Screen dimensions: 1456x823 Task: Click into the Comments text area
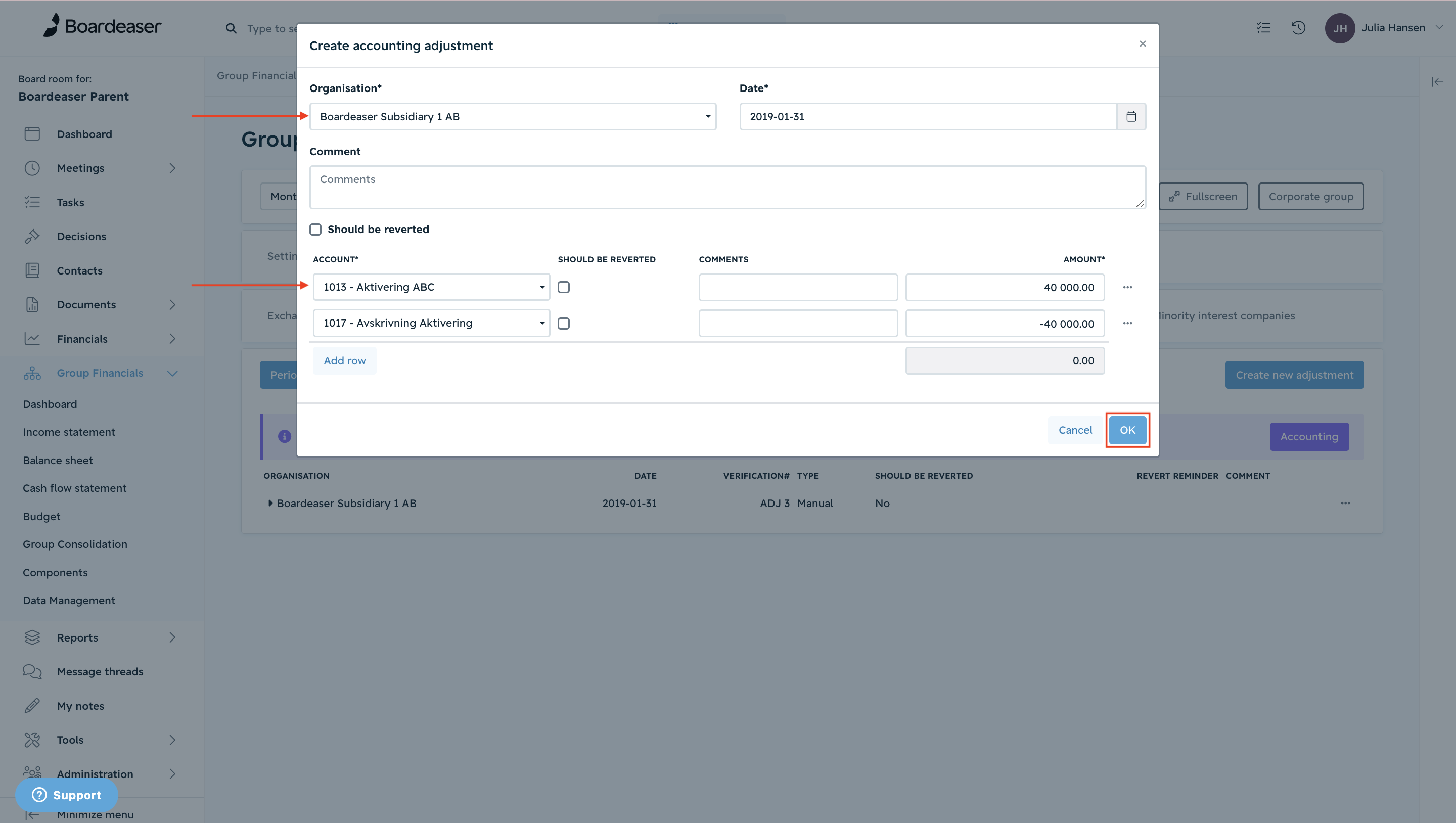tap(727, 187)
